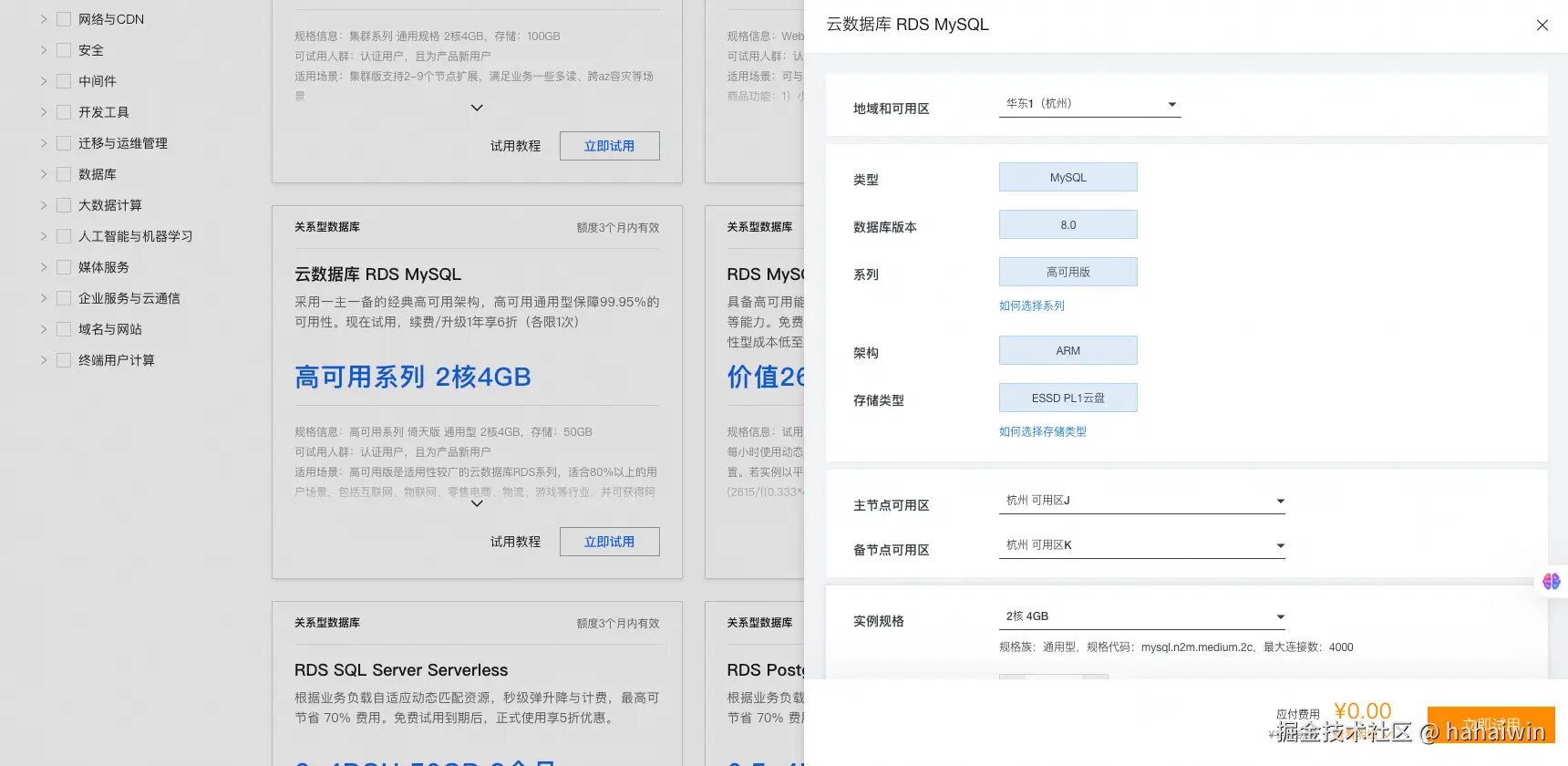The image size is (1568, 766).
Task: Expand the 媒体服务 category arrow
Action: click(x=43, y=267)
